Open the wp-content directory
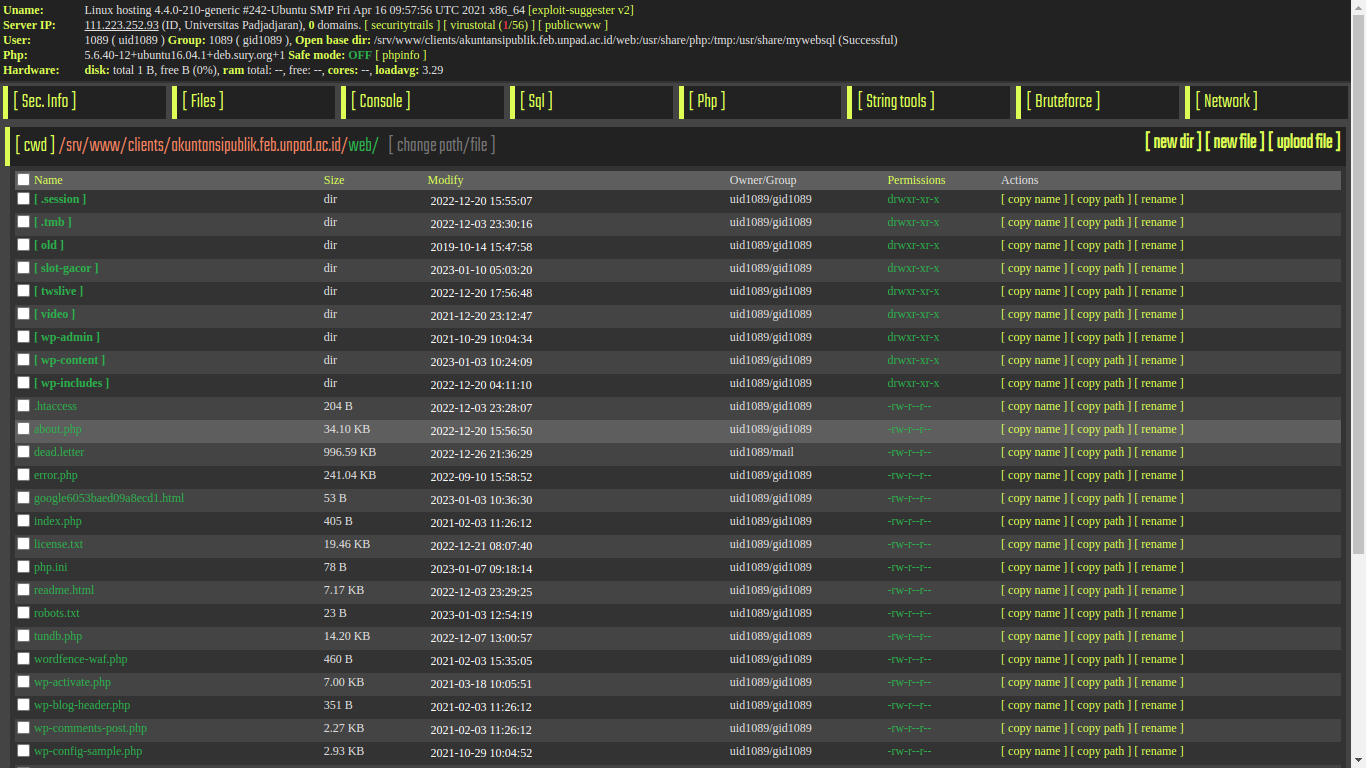 [x=70, y=360]
